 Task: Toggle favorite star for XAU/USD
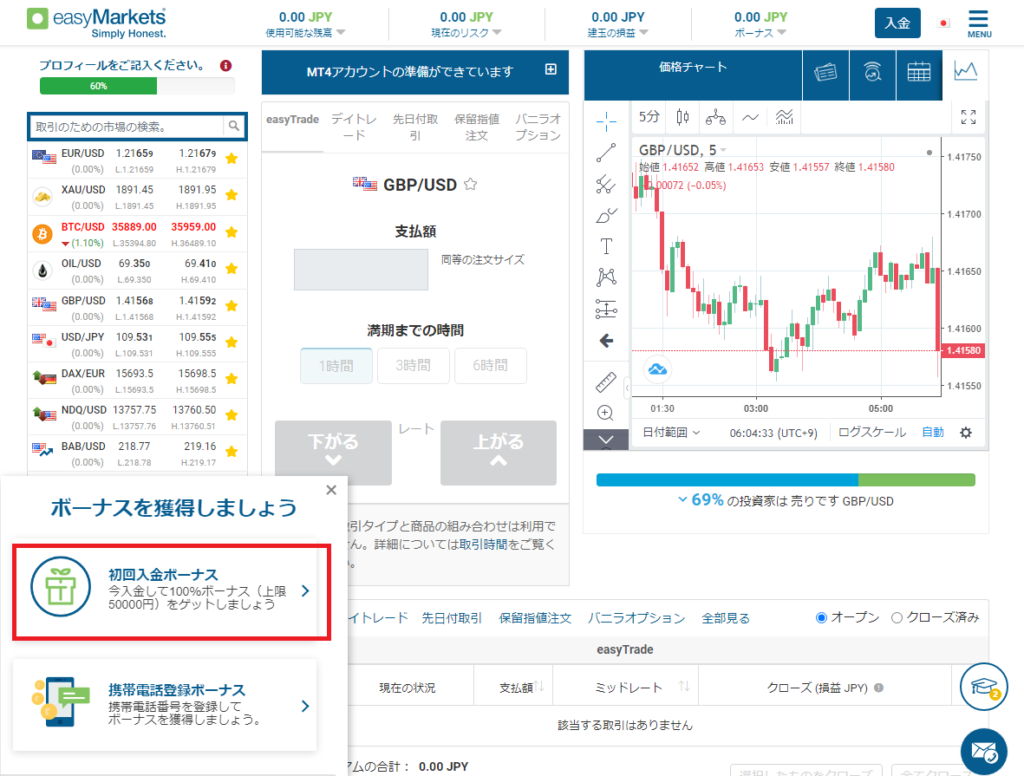click(231, 195)
